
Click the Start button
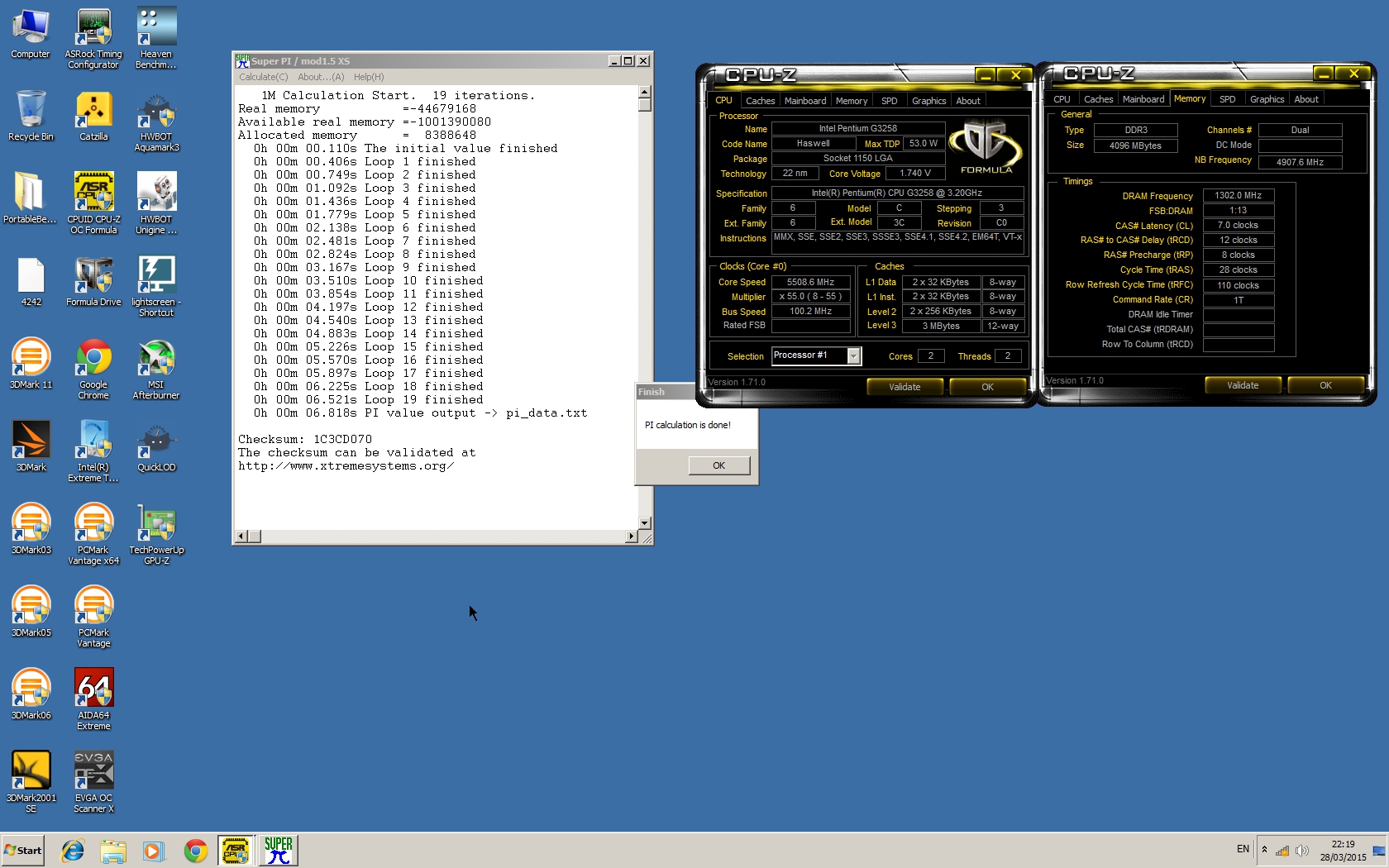click(x=22, y=850)
